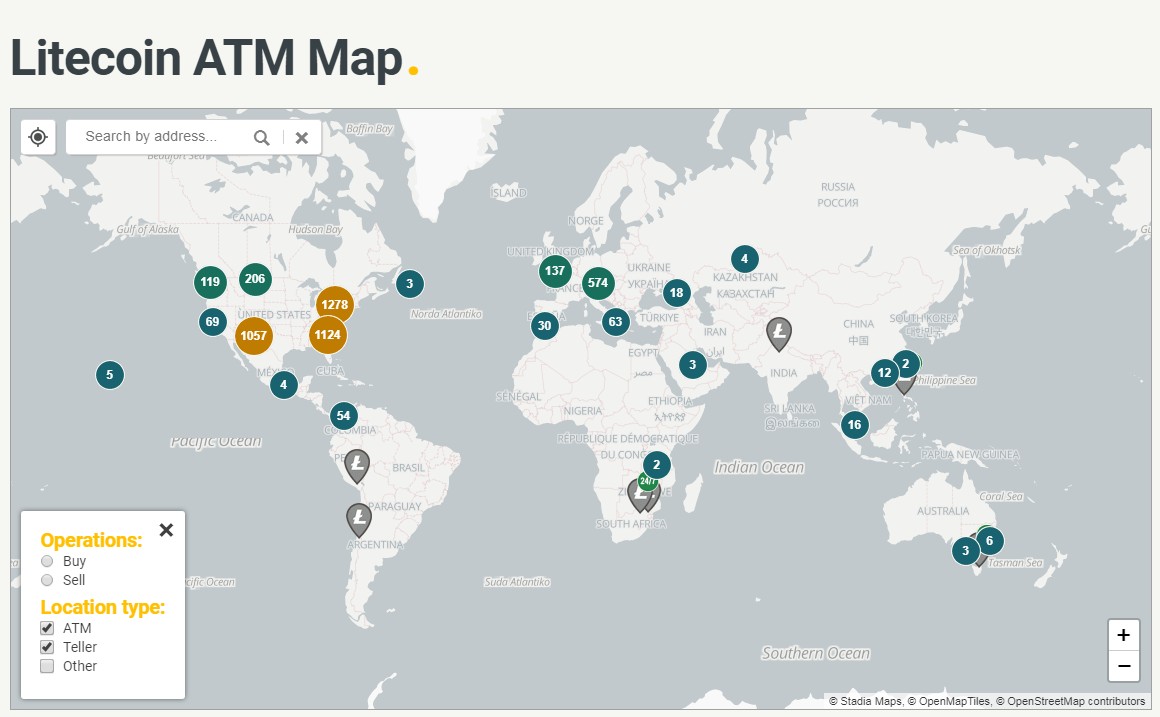The height and width of the screenshot is (717, 1160).
Task: Open the 1124 ATM cluster
Action: pos(328,335)
